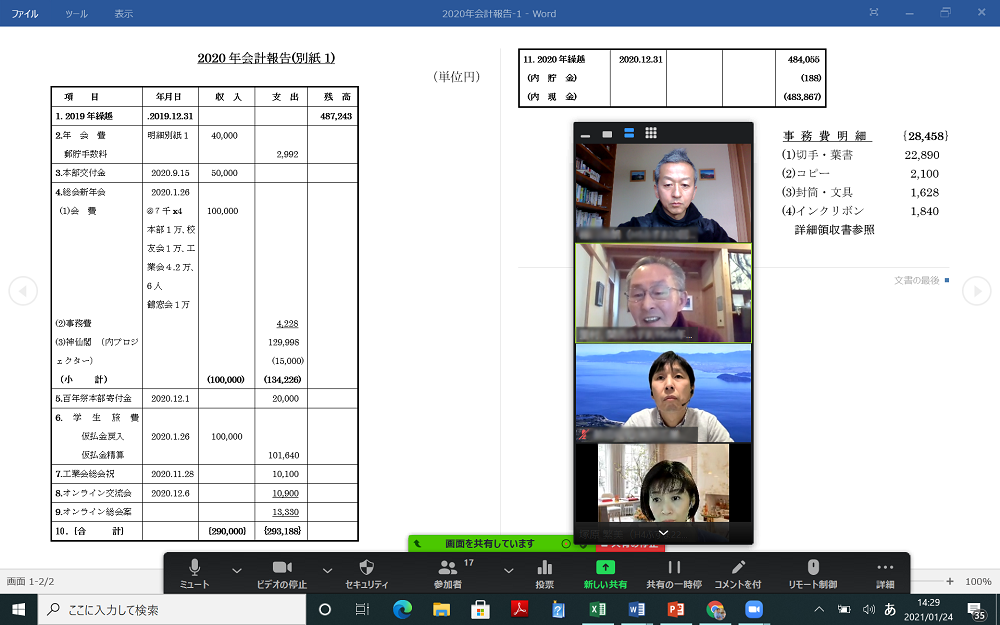This screenshot has height=625, width=1000.
Task: Click 484,055 balance in right table
Action: pos(803,59)
